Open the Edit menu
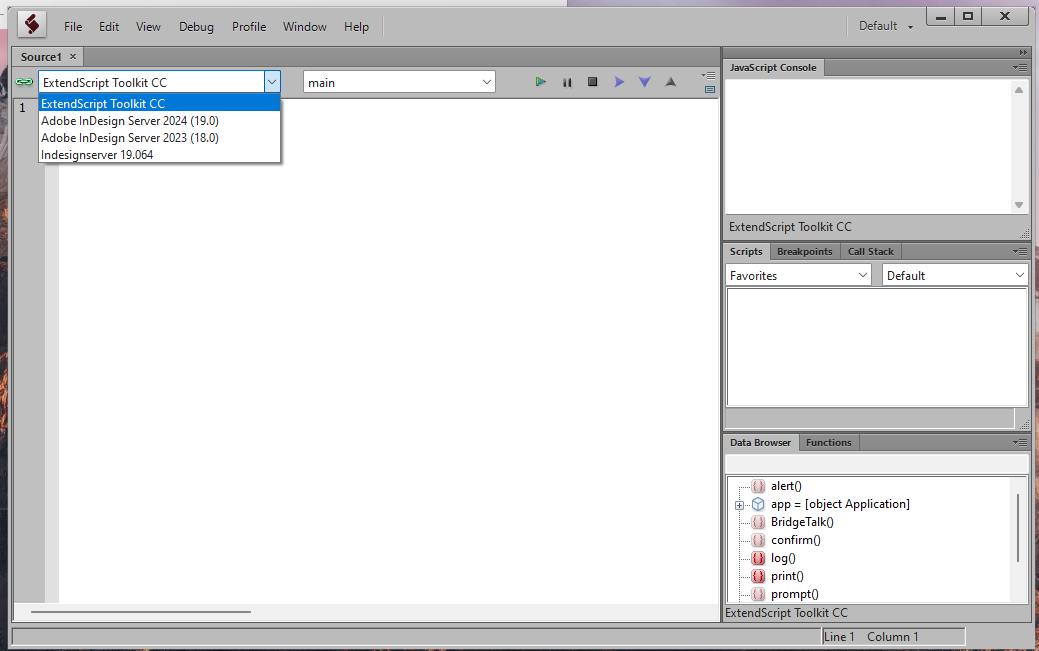Image resolution: width=1039 pixels, height=651 pixels. 109,27
